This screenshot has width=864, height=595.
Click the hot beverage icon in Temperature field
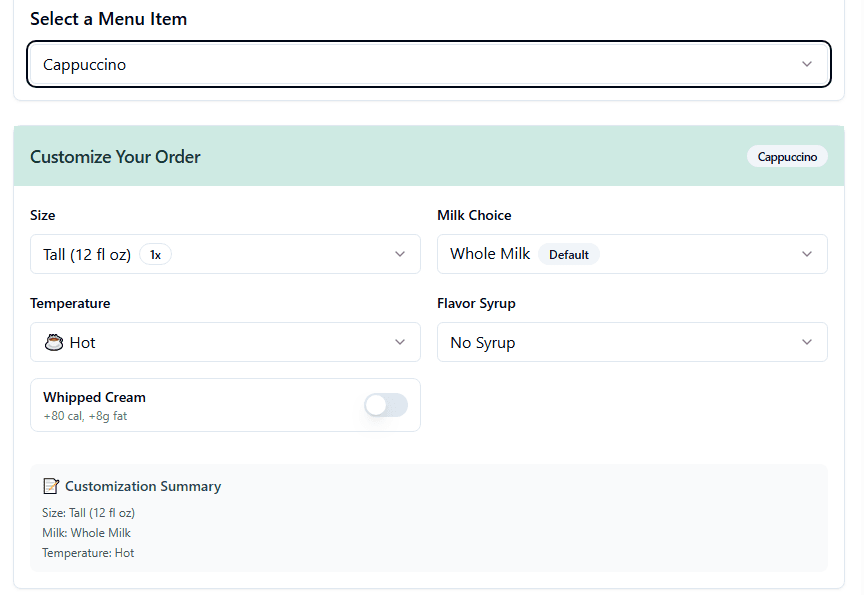pyautogui.click(x=55, y=342)
